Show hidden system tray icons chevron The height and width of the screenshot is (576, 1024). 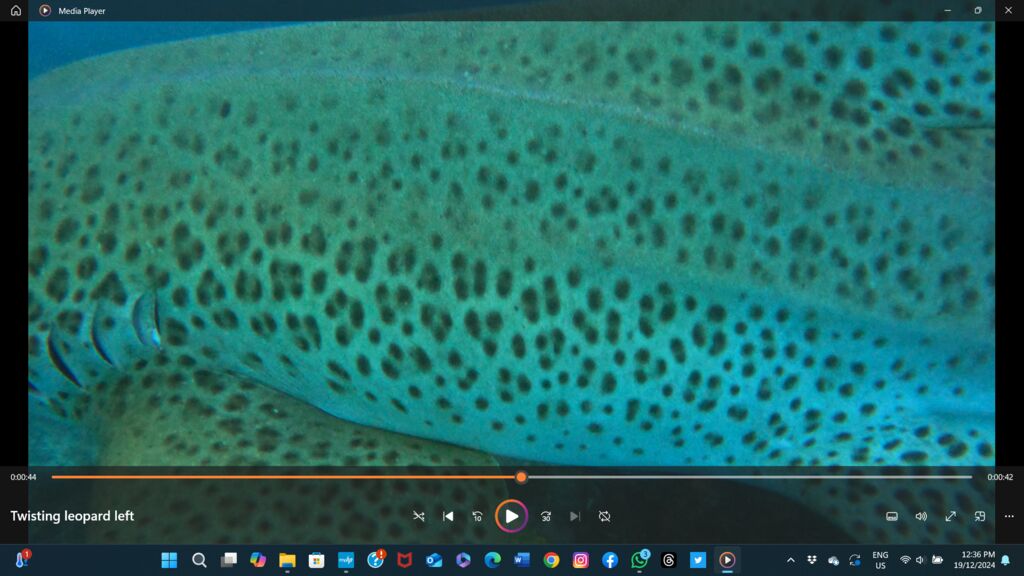(791, 560)
